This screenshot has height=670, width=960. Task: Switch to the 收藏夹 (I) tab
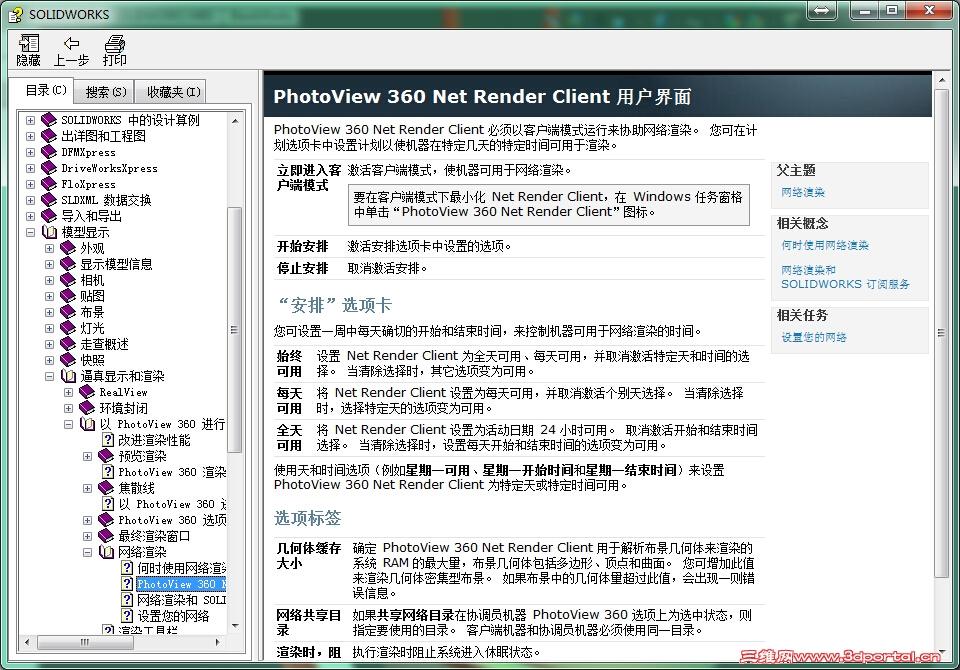coord(171,92)
